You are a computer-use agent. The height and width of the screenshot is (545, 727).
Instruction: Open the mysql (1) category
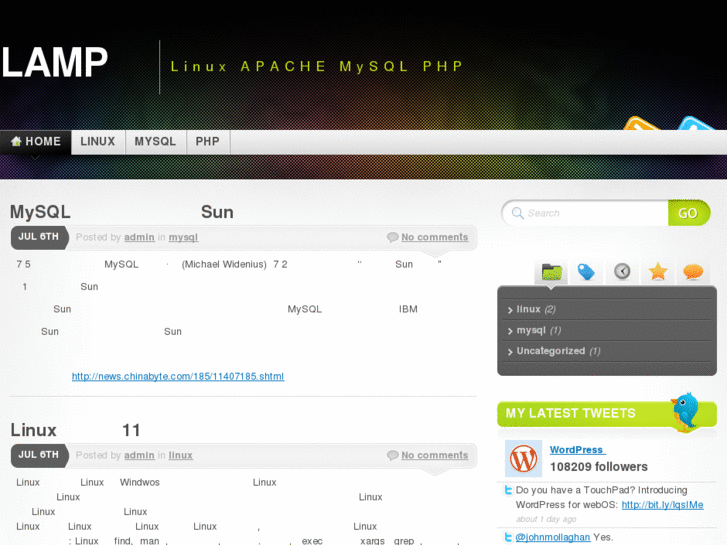pyautogui.click(x=539, y=330)
